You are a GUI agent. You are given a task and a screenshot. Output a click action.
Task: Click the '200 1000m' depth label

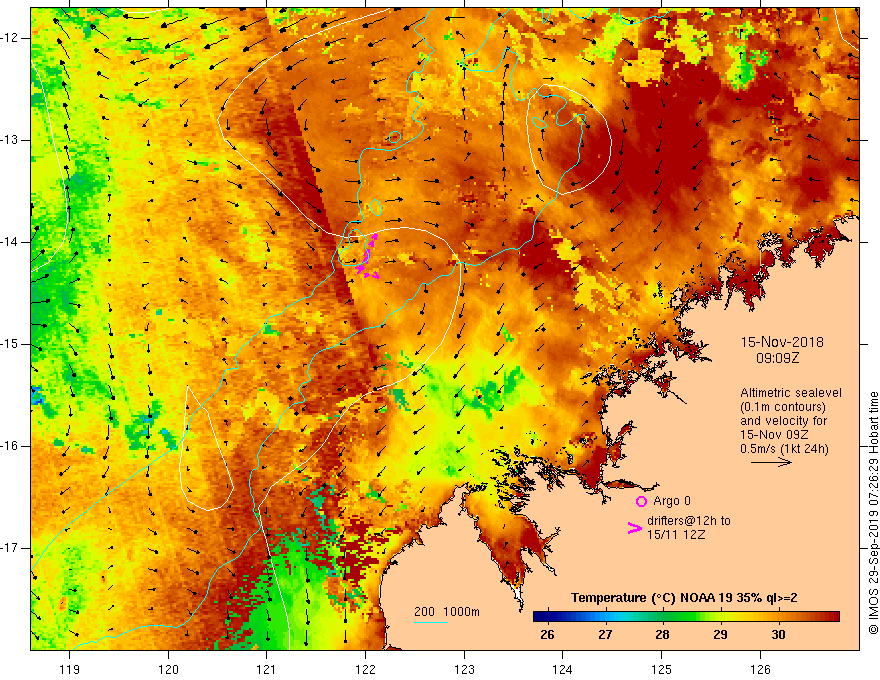click(x=447, y=612)
